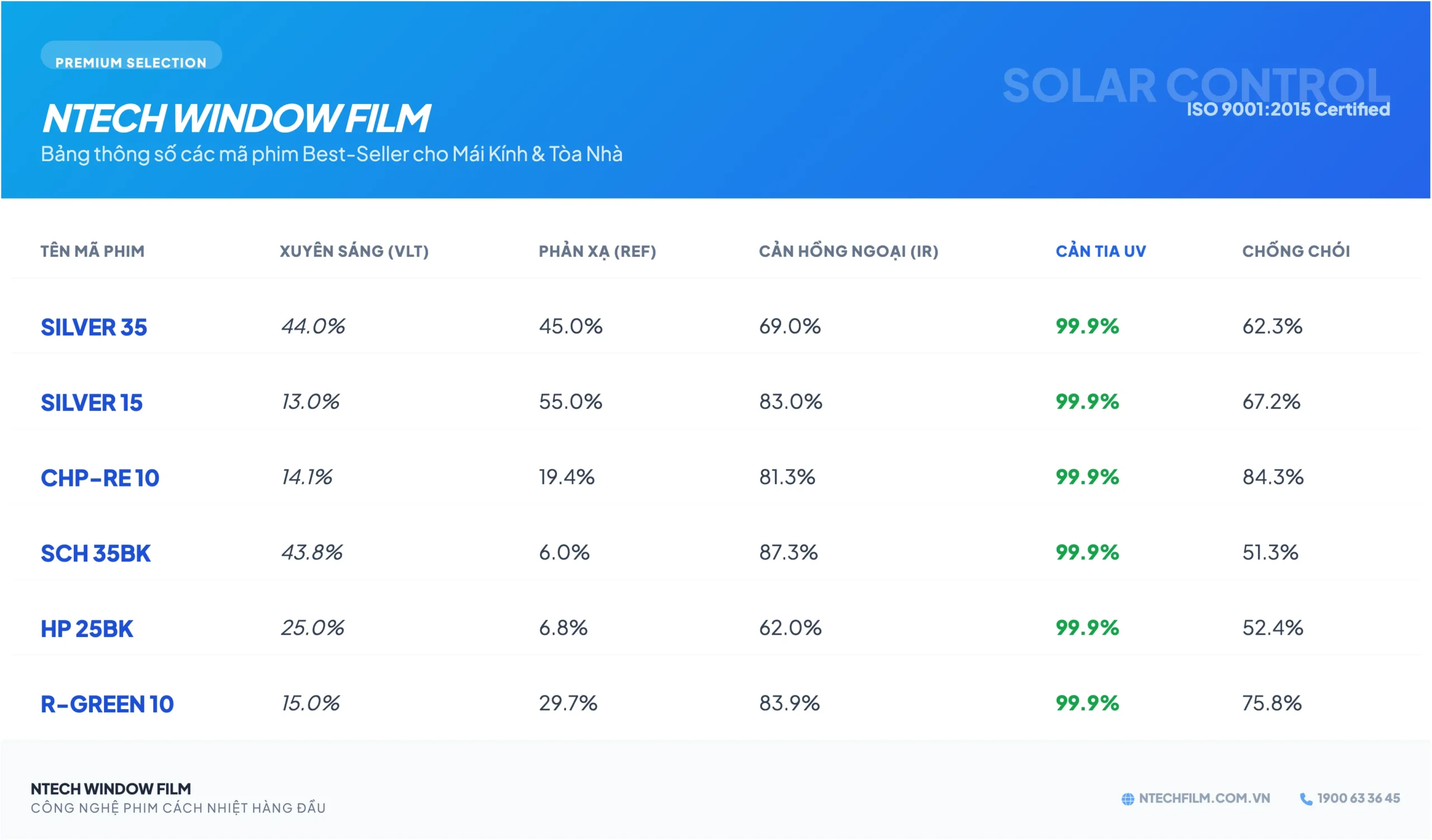Click the hotline number 1900 63 36 45
1432x840 pixels.
coord(1358,798)
